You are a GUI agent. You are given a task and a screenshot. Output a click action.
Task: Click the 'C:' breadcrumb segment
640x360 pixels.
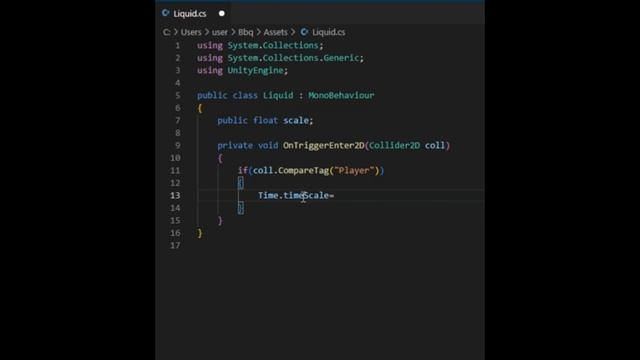(x=167, y=32)
